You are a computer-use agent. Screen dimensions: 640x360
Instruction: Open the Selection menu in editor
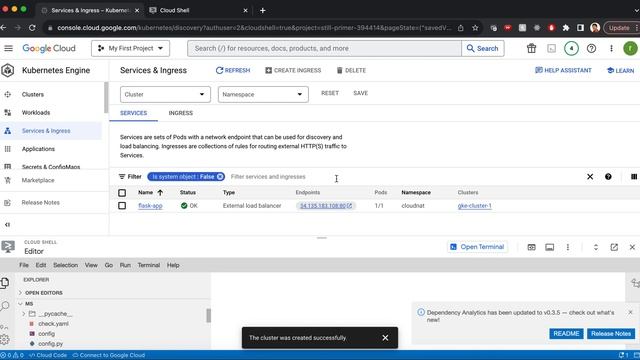click(x=65, y=265)
